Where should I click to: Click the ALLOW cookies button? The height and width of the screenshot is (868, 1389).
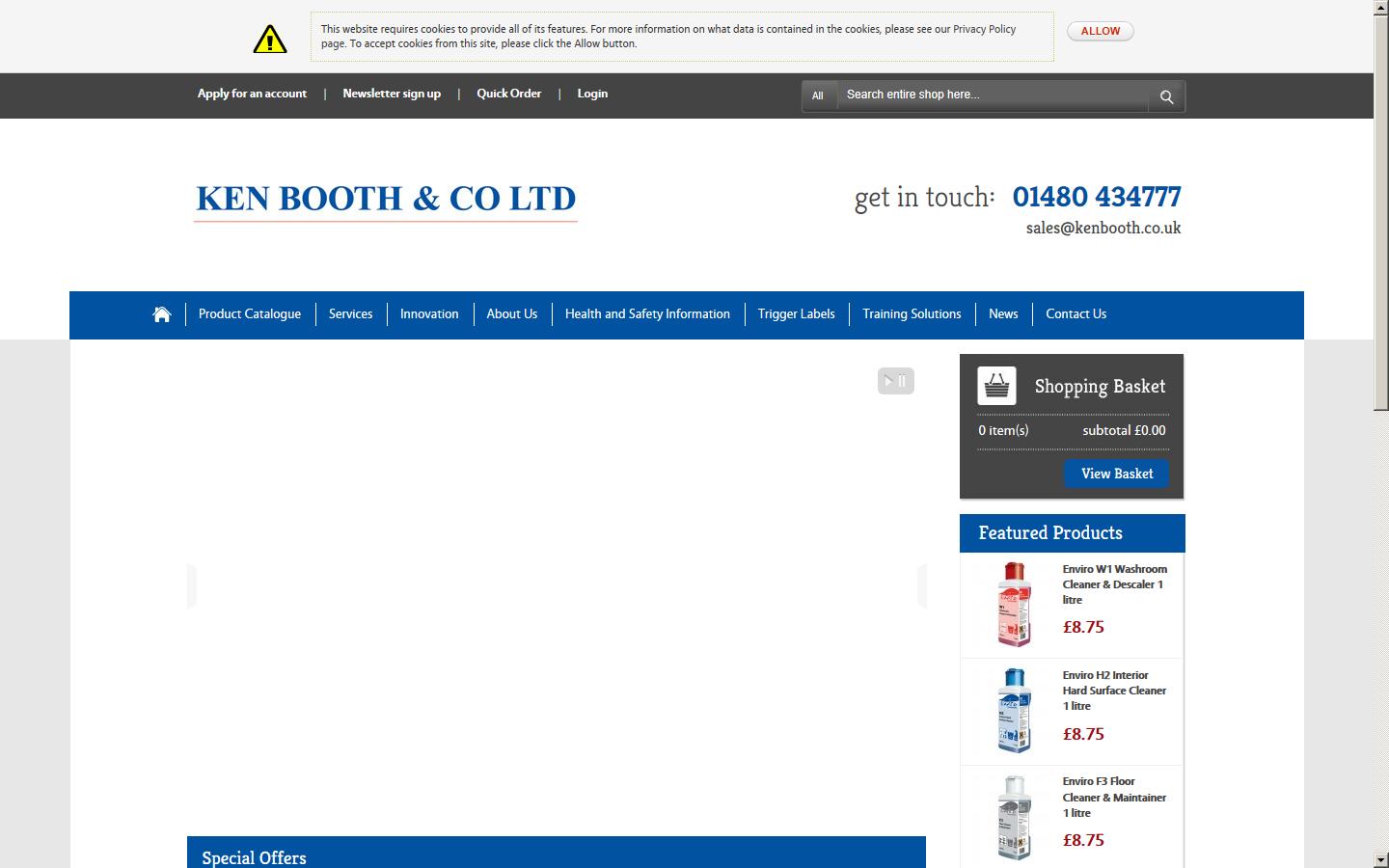(1099, 31)
